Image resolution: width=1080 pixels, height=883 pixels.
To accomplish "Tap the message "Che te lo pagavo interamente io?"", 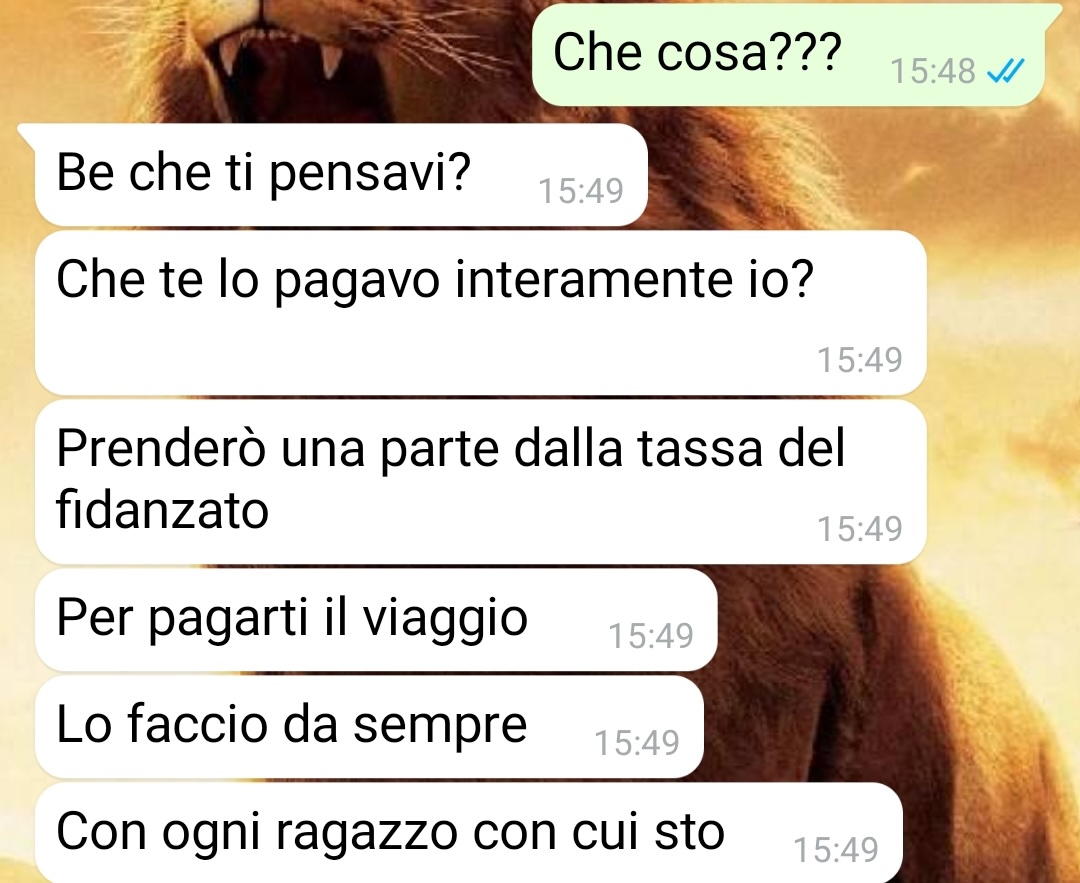I will 480,313.
